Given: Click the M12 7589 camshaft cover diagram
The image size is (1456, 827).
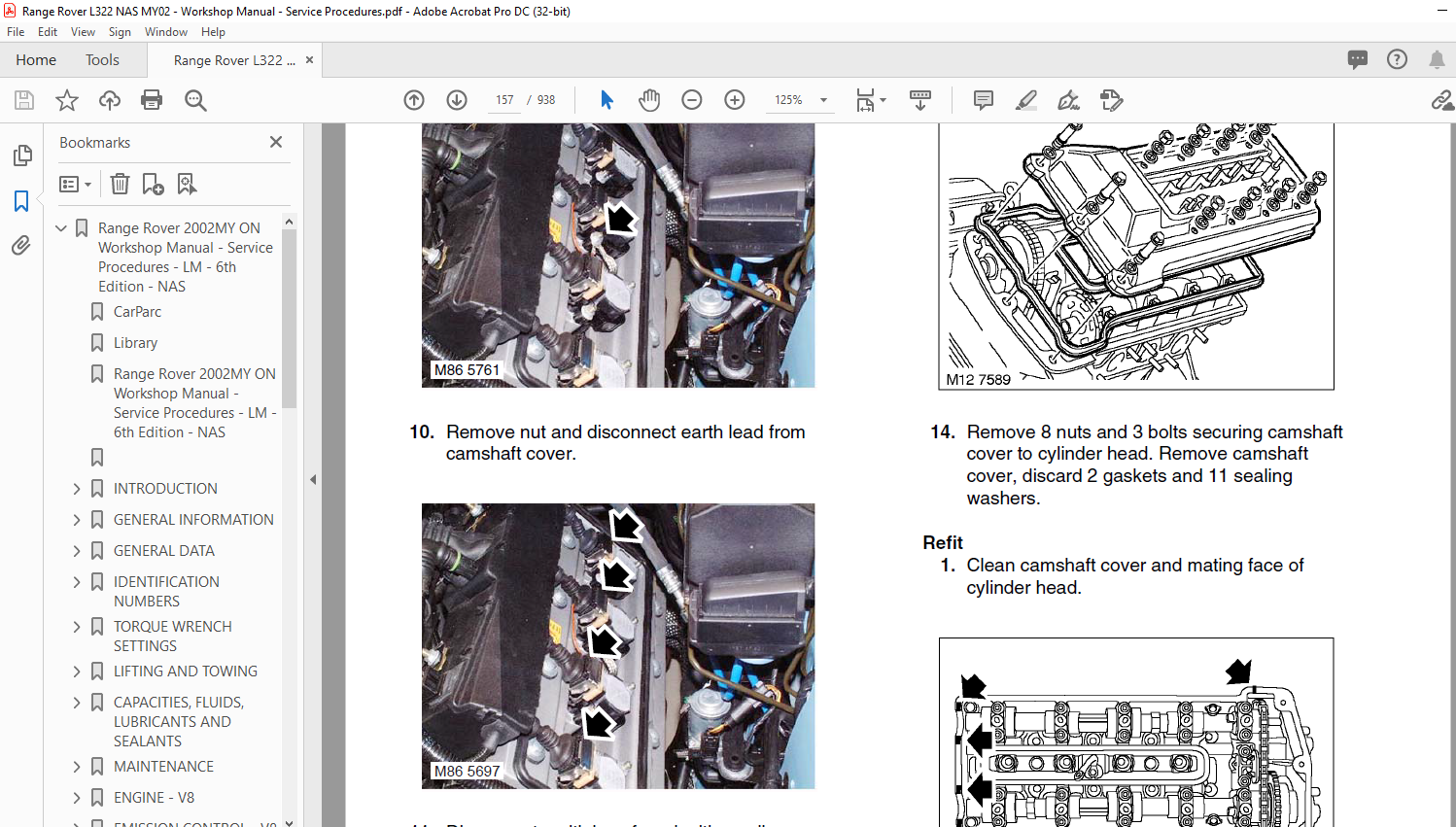Looking at the screenshot, I should (x=1136, y=256).
